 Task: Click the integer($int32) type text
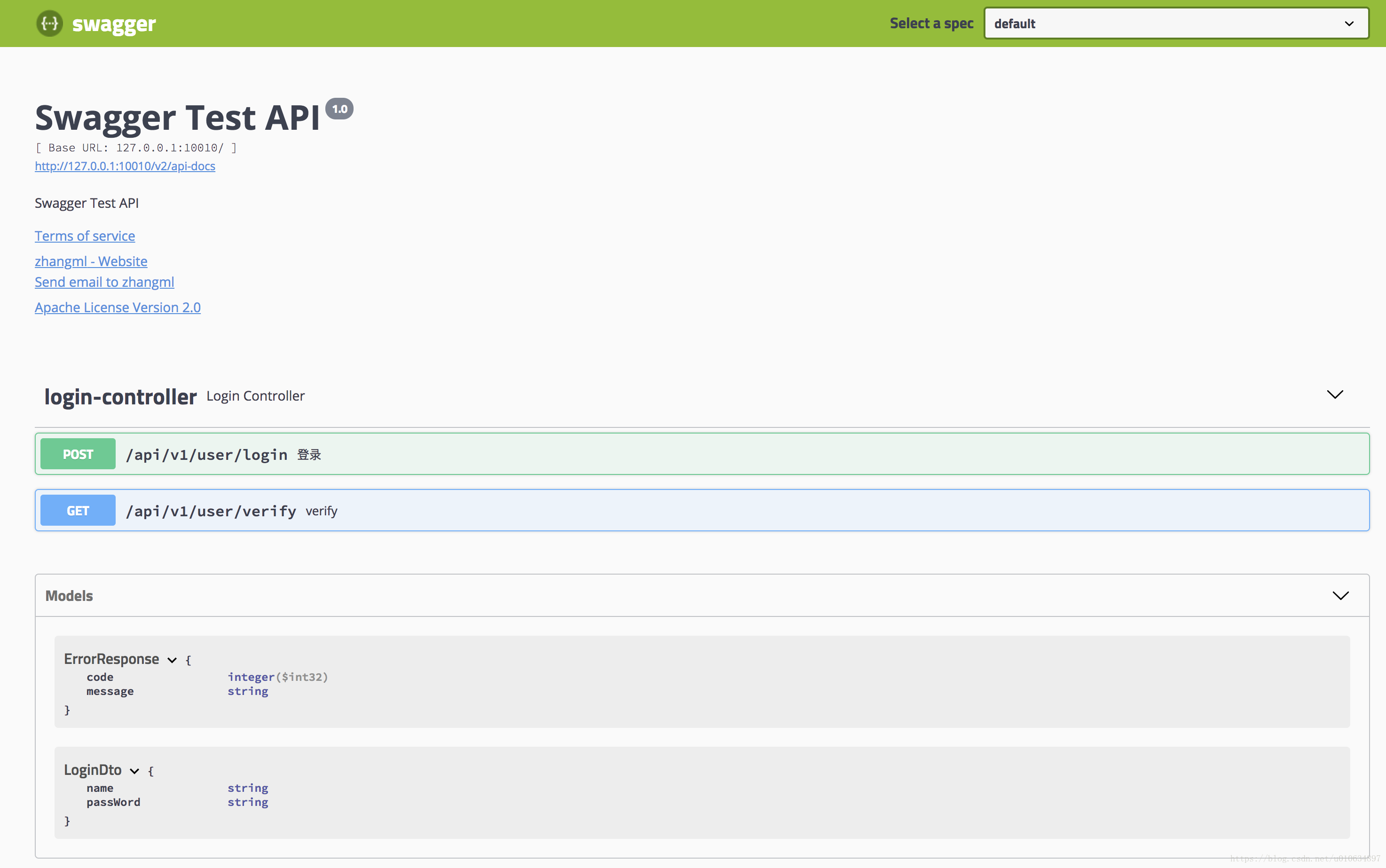pos(278,678)
